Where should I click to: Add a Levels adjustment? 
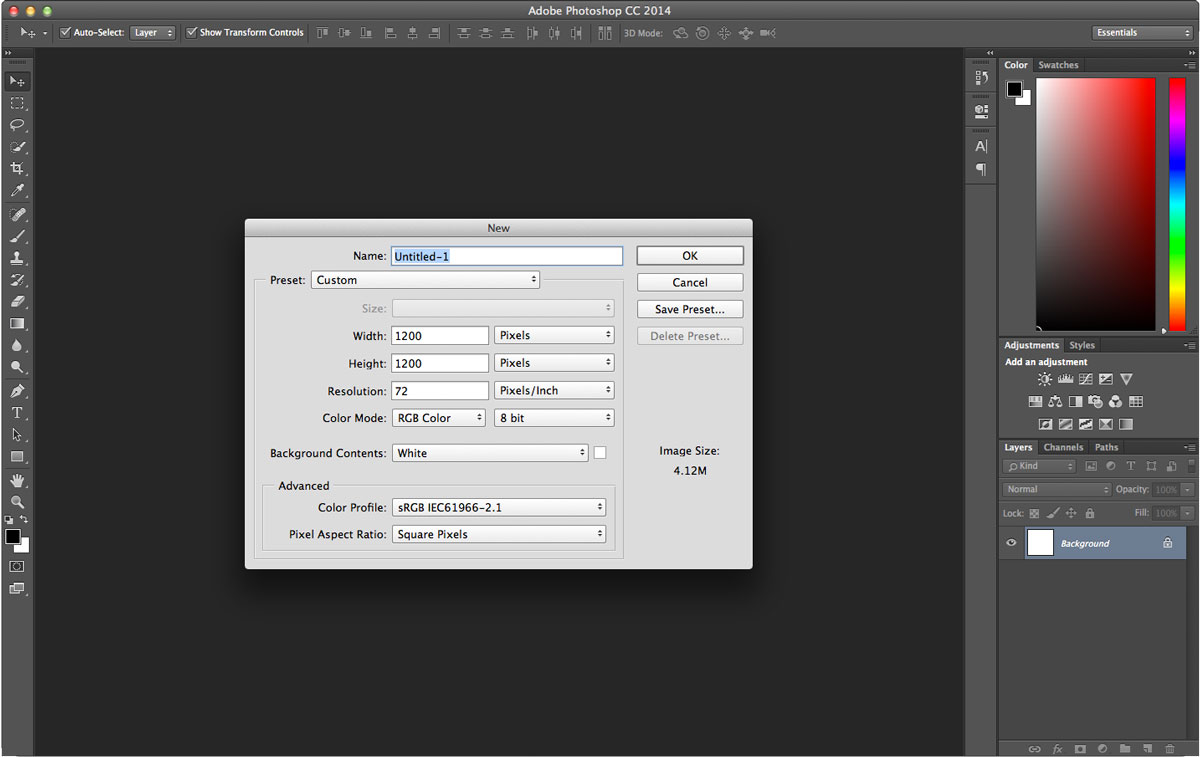1065,379
